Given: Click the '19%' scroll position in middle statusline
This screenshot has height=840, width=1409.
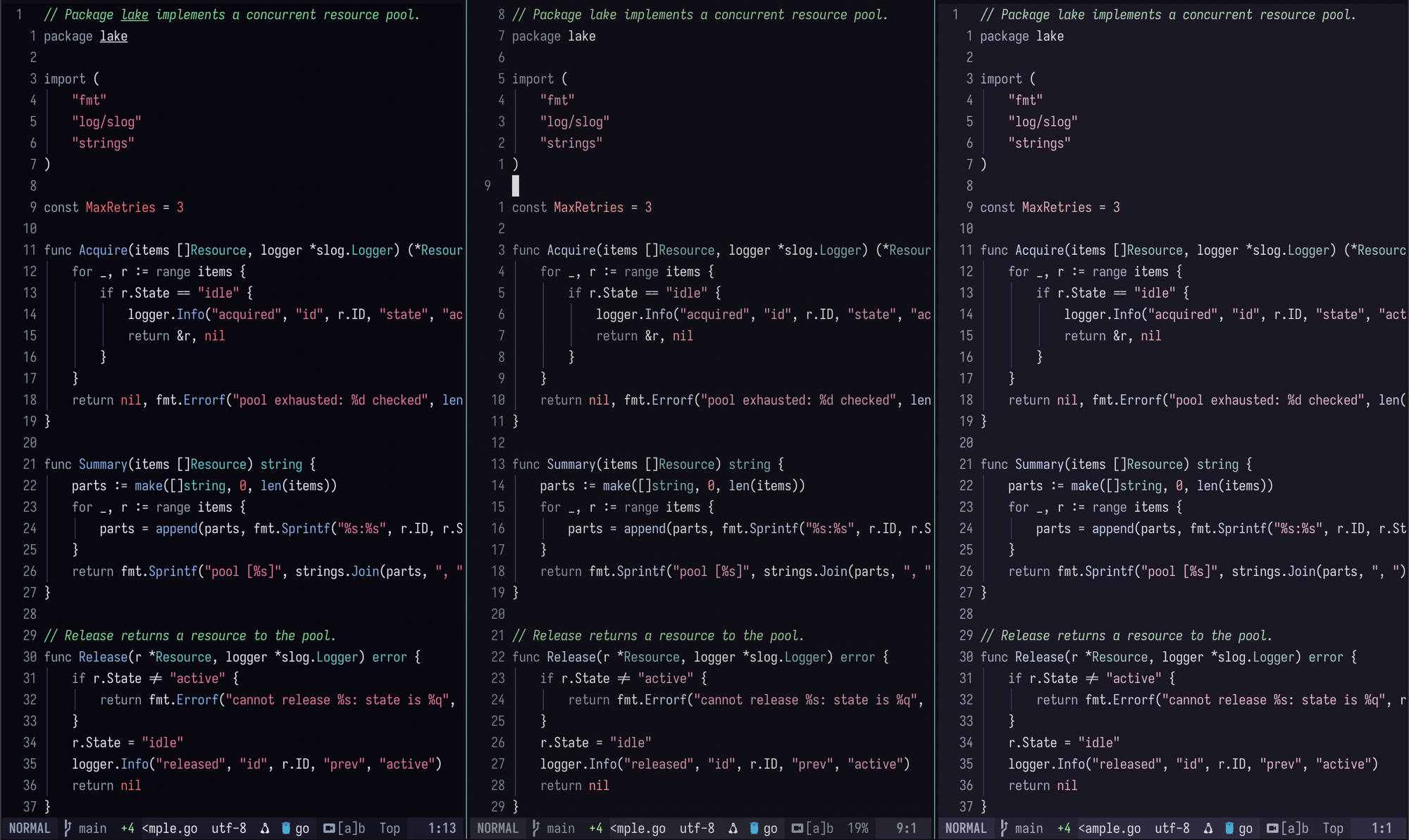Looking at the screenshot, I should coord(858,828).
